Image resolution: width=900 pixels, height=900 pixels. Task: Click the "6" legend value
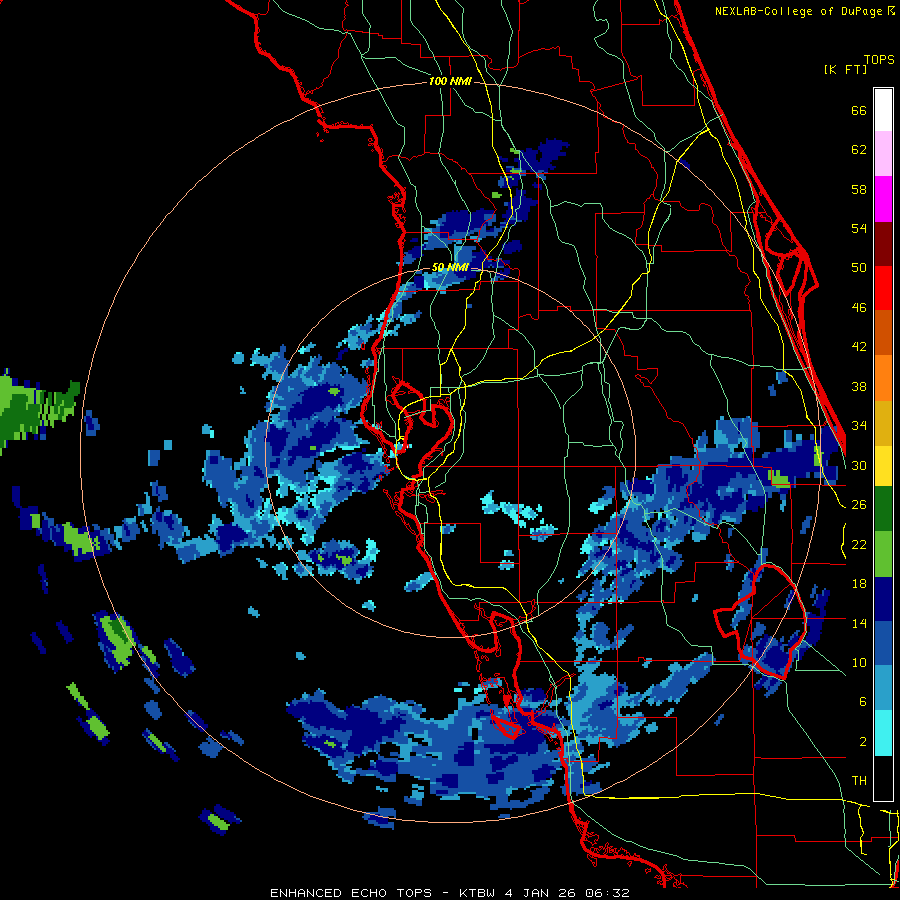point(862,702)
